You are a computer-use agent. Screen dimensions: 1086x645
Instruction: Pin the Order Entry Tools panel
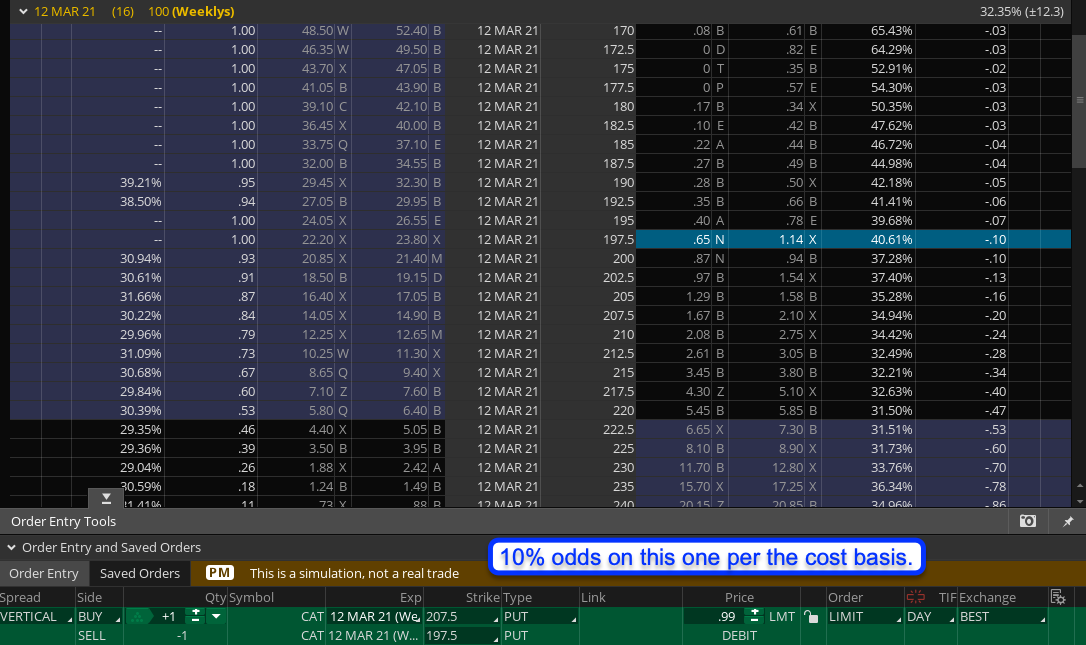pyautogui.click(x=1068, y=521)
